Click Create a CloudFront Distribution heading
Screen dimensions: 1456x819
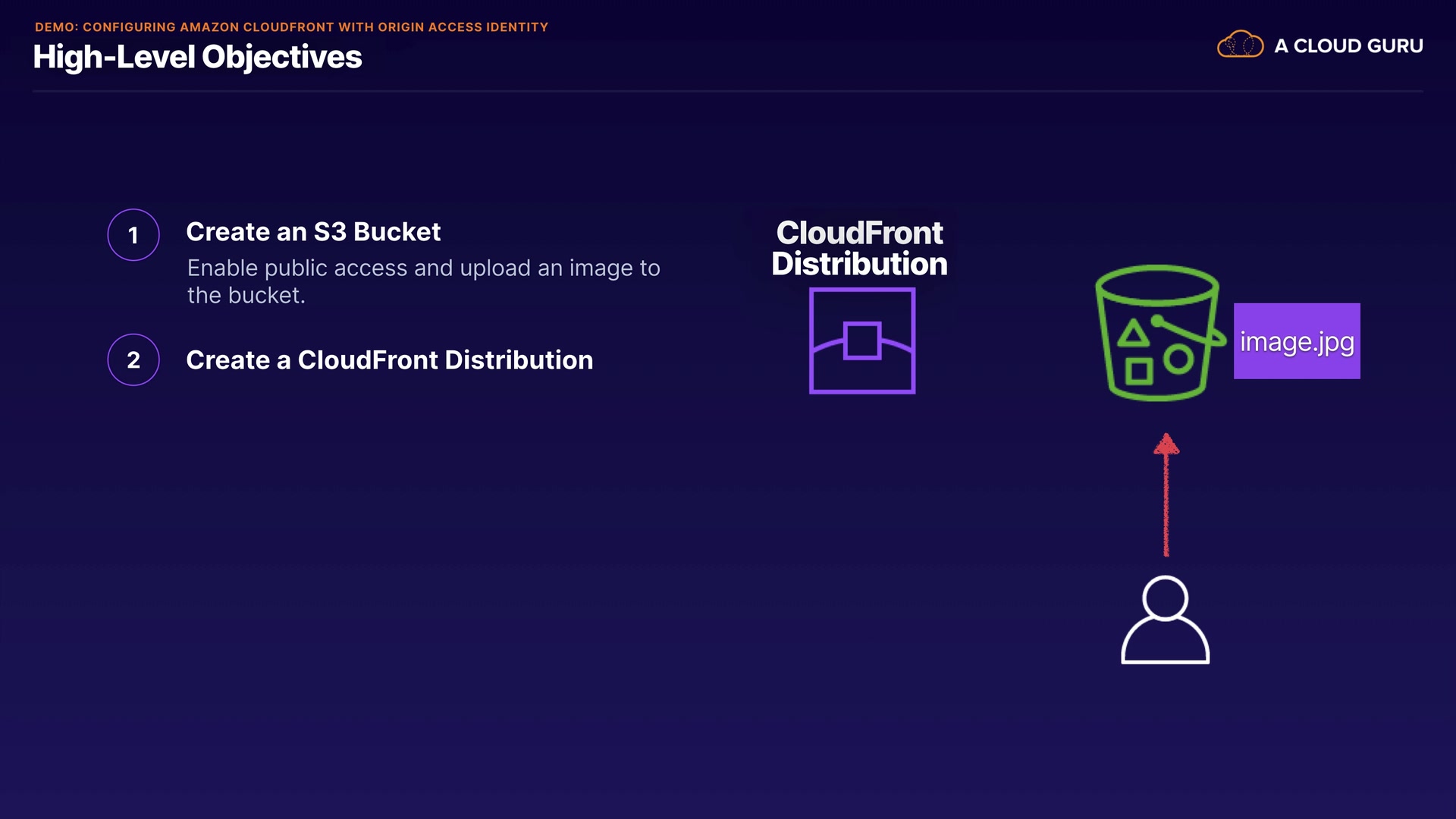(x=389, y=359)
